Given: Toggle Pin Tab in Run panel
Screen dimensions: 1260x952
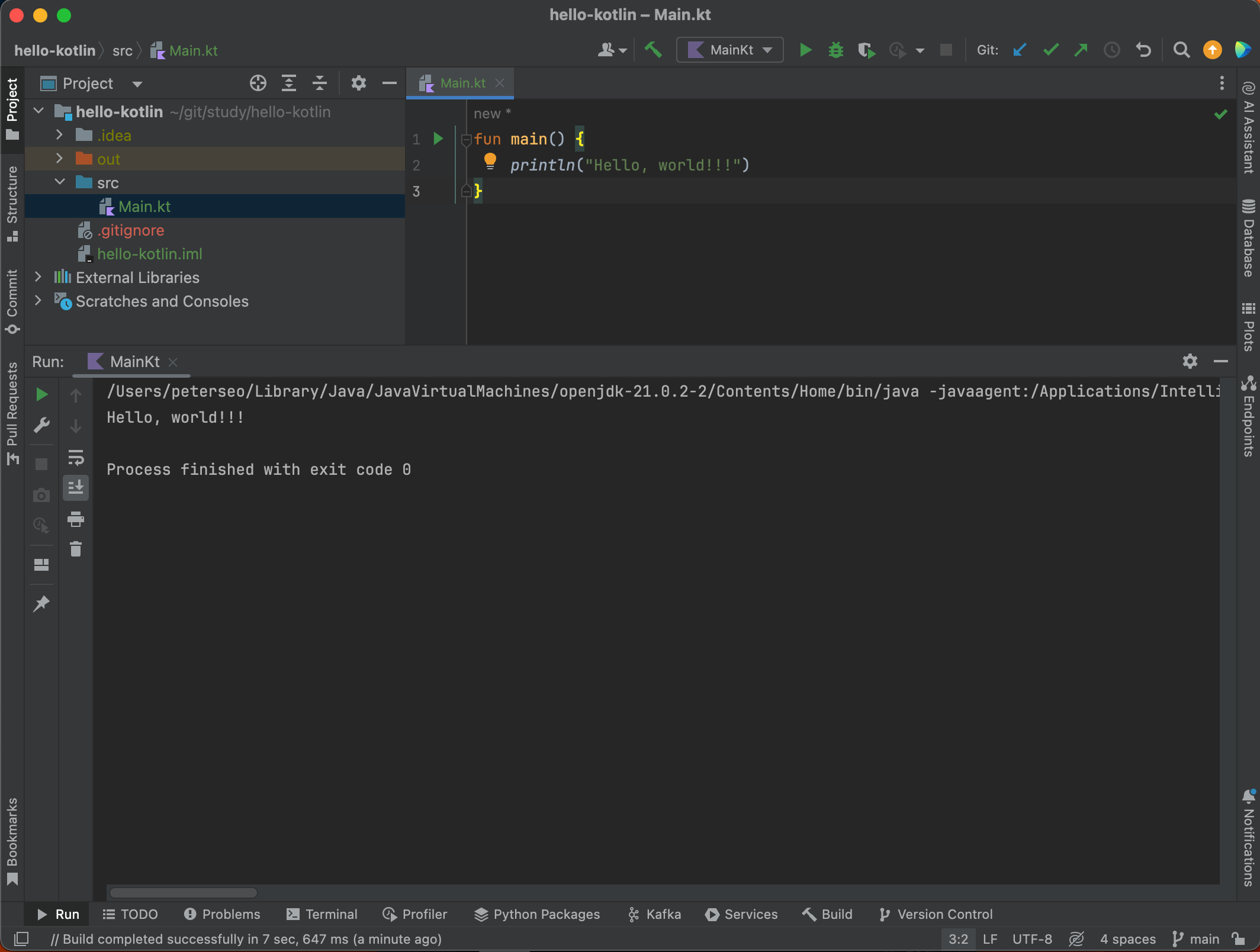Looking at the screenshot, I should pyautogui.click(x=41, y=604).
